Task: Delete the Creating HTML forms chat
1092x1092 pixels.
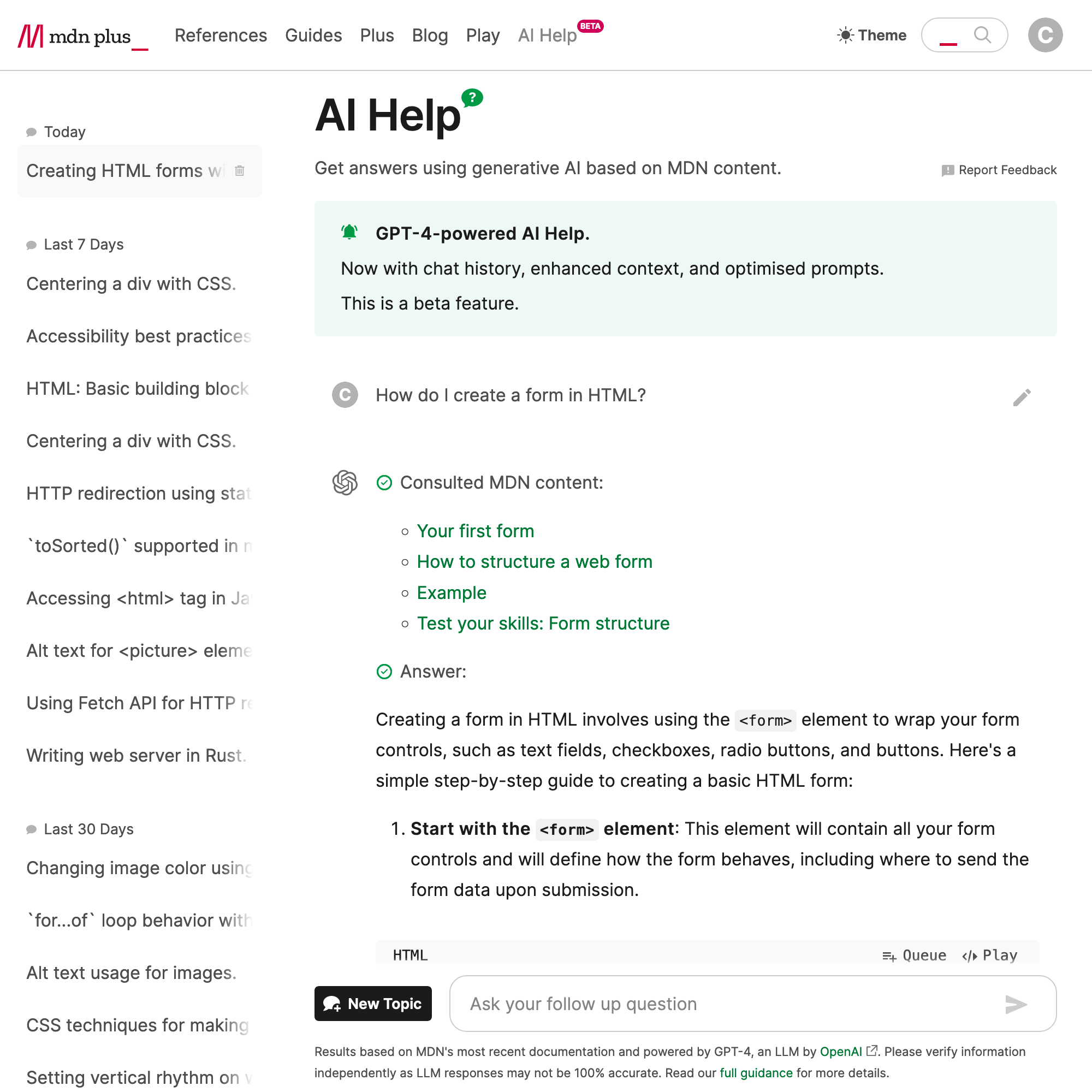Action: pos(240,171)
